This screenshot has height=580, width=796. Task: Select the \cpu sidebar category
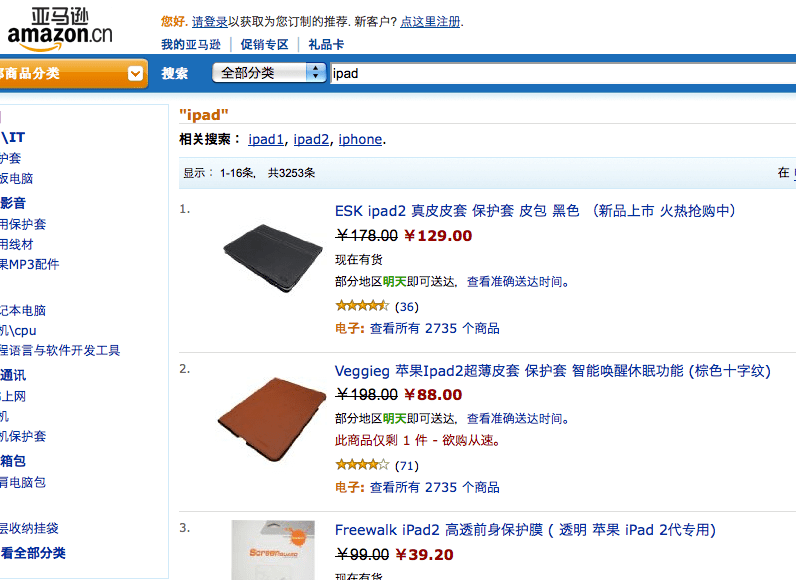pyautogui.click(x=18, y=330)
